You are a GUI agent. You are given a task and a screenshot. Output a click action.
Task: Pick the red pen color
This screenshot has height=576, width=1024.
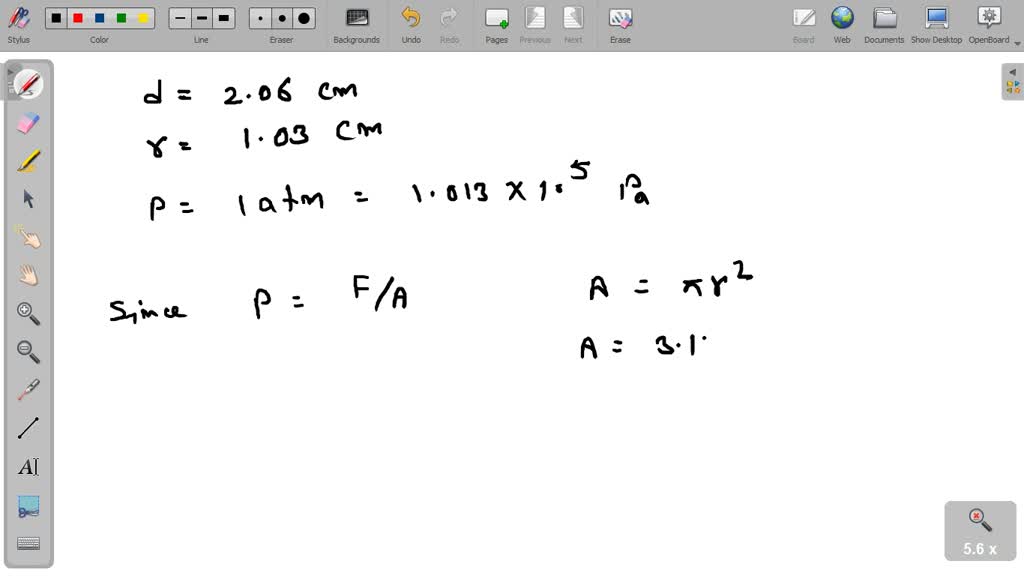78,18
